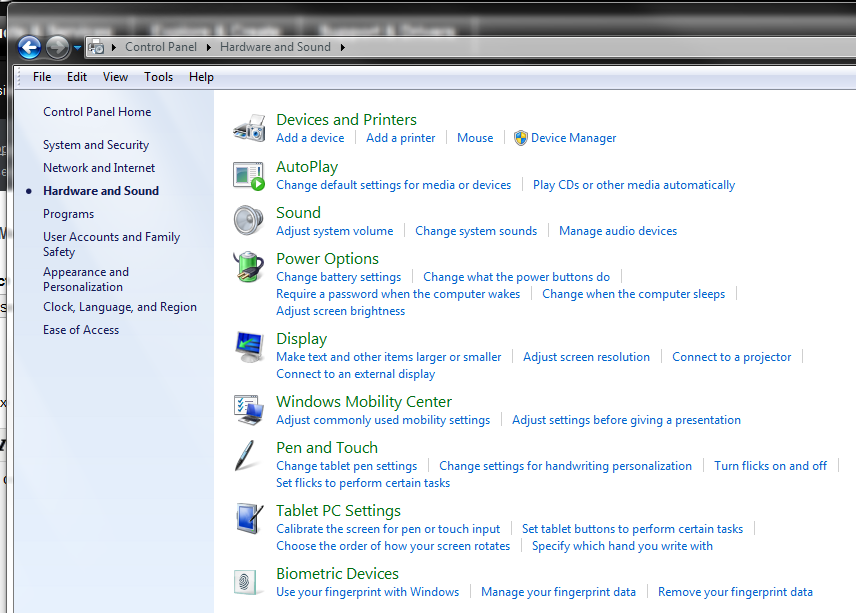Open the Power Options heading

click(x=328, y=259)
